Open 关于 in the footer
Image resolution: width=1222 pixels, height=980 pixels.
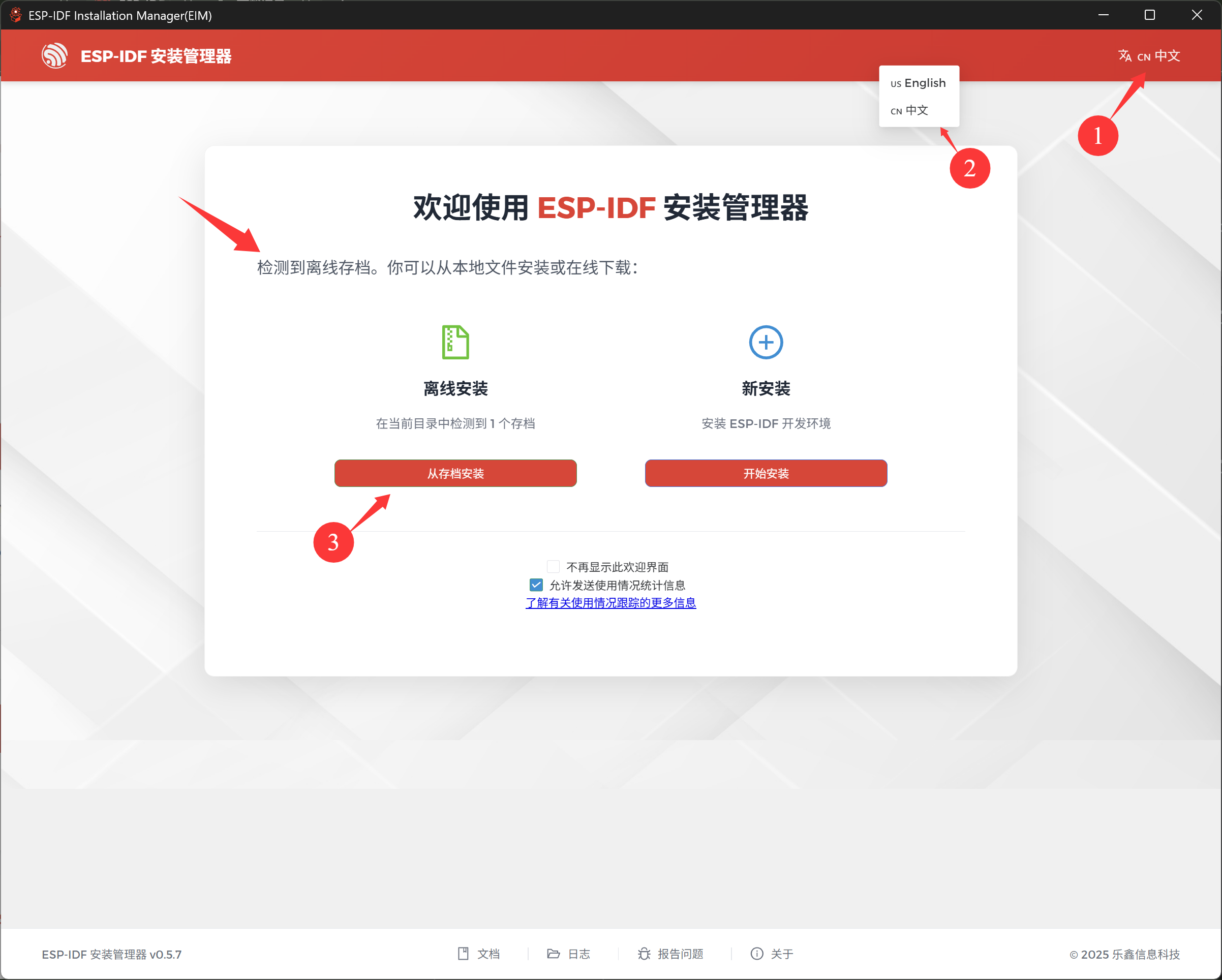click(772, 954)
